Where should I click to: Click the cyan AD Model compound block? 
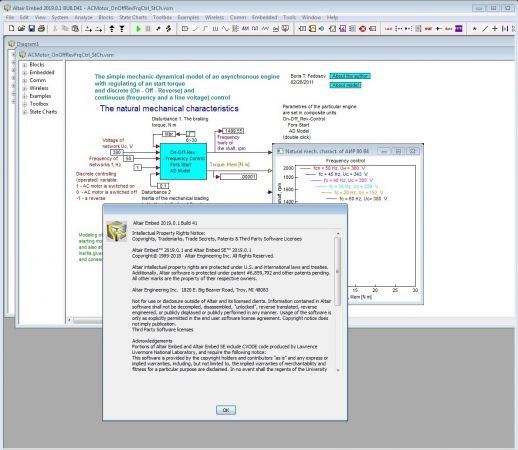[183, 162]
